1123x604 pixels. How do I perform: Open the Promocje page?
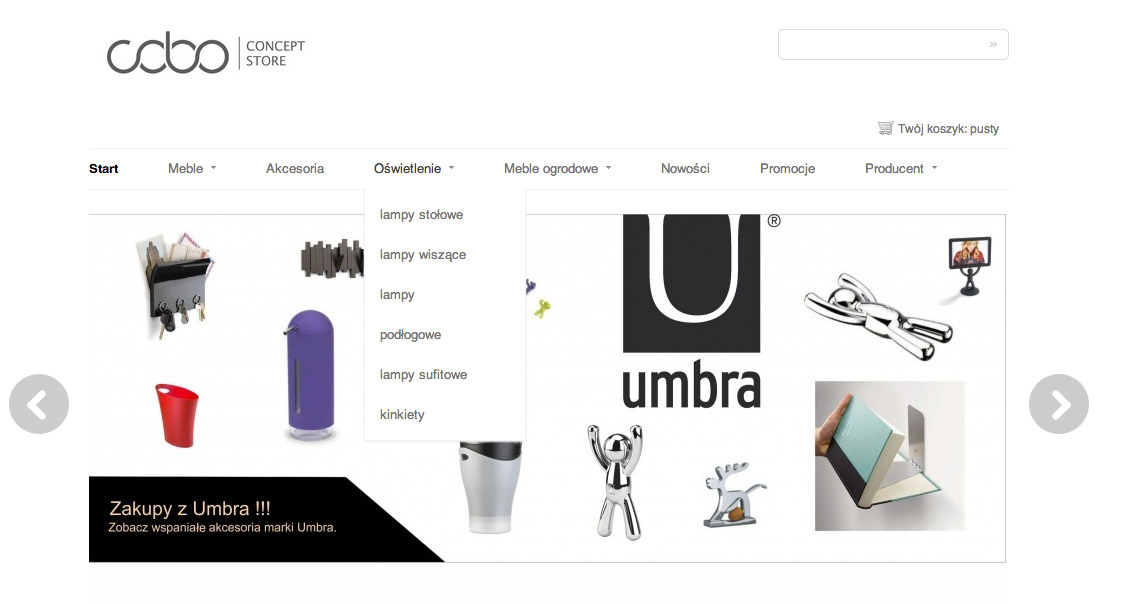[787, 168]
